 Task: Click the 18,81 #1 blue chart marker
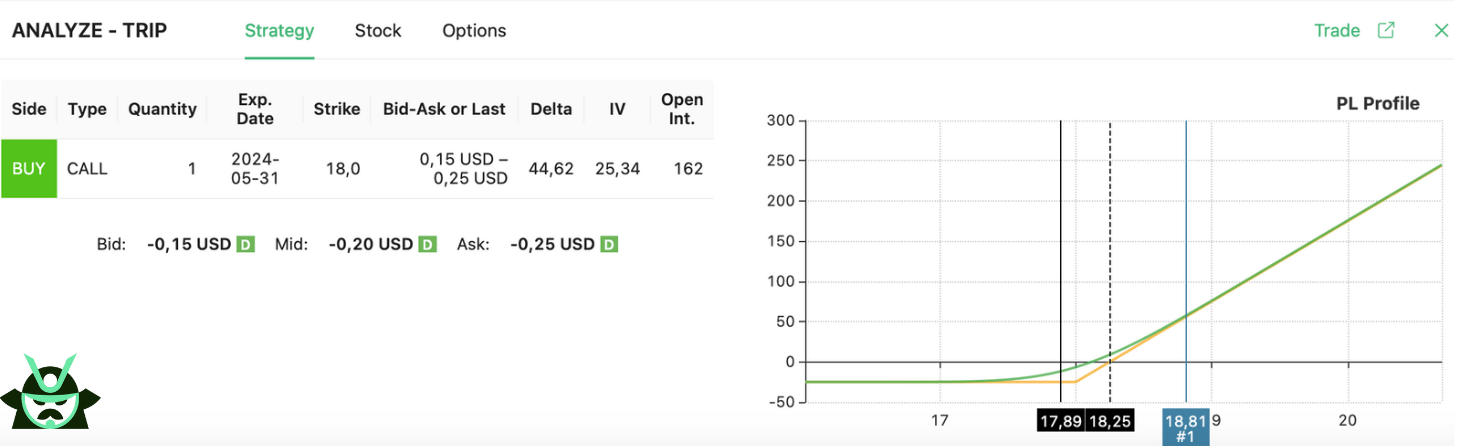point(1186,427)
